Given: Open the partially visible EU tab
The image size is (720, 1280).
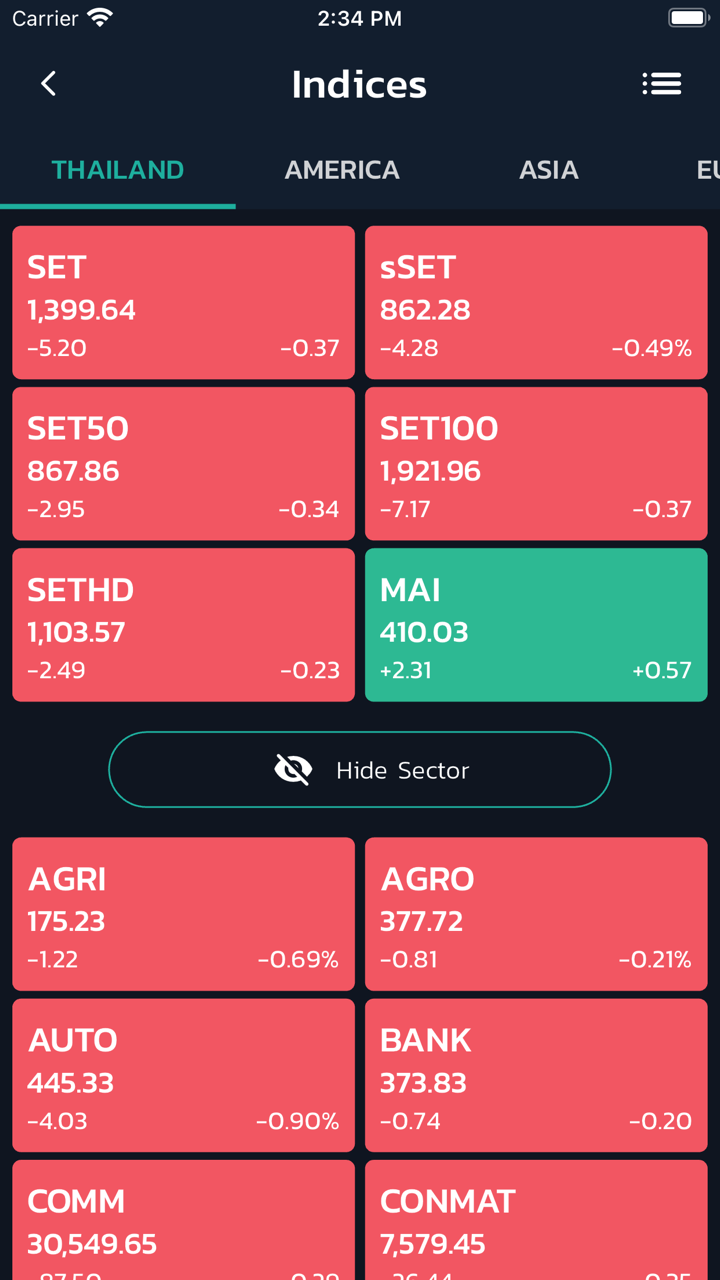Looking at the screenshot, I should (706, 170).
